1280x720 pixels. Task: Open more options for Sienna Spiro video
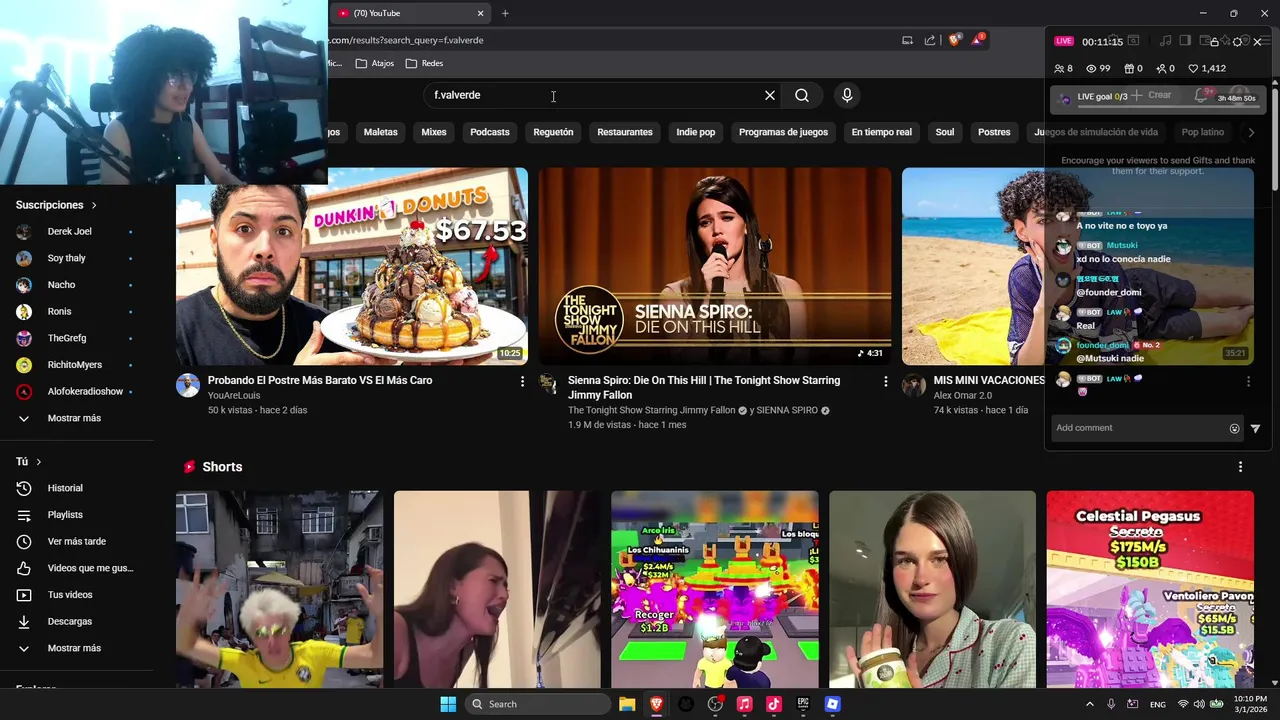coord(885,381)
